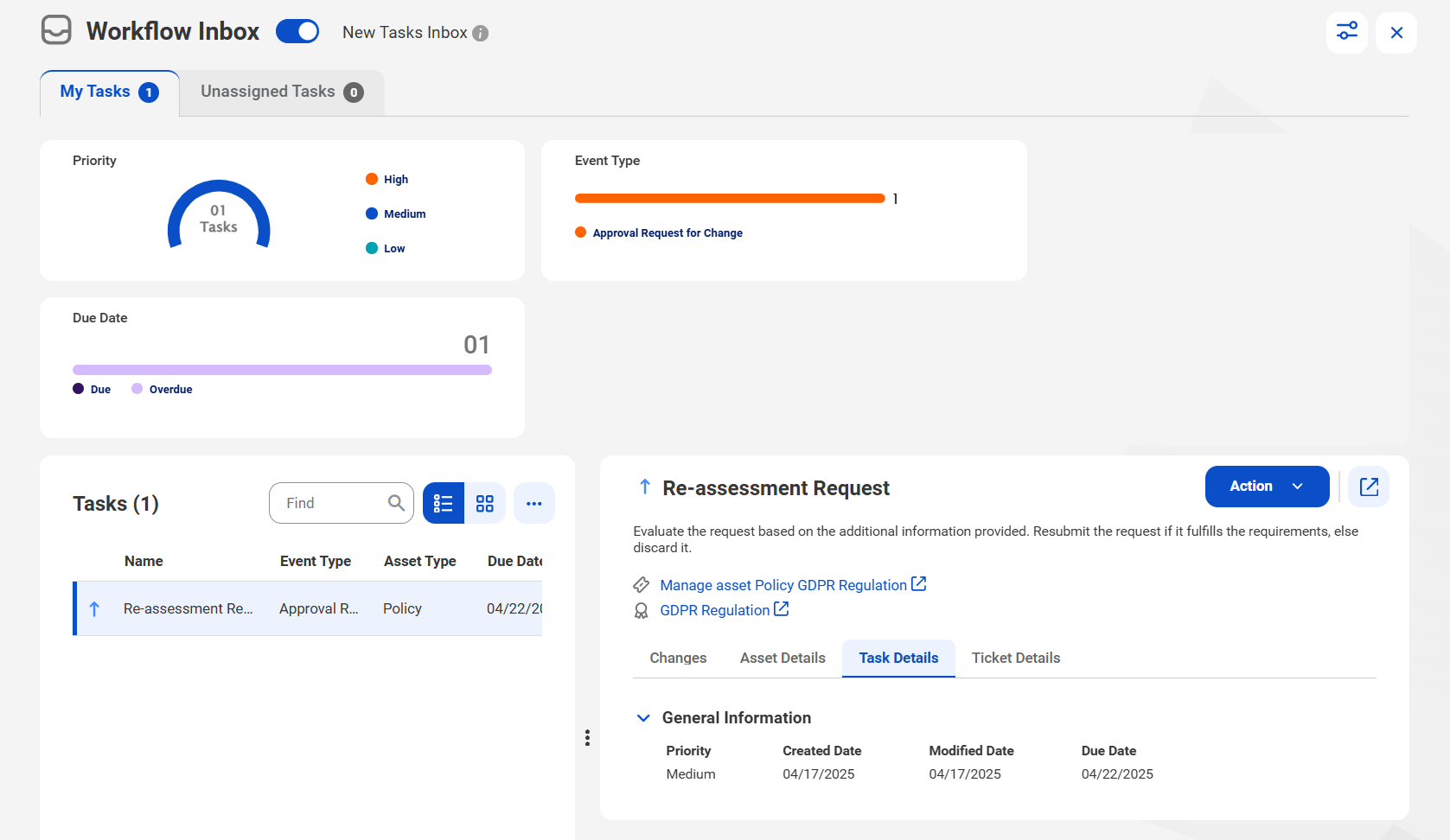Click the priority arrow in Re-assessment row
The width and height of the screenshot is (1450, 840).
pos(94,608)
